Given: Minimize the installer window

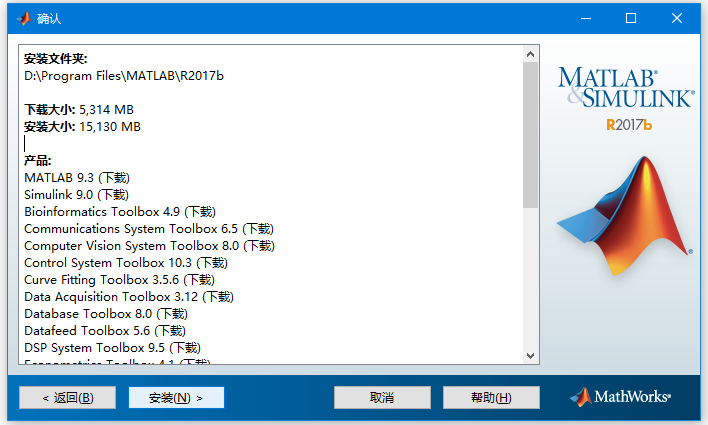Looking at the screenshot, I should pyautogui.click(x=586, y=18).
